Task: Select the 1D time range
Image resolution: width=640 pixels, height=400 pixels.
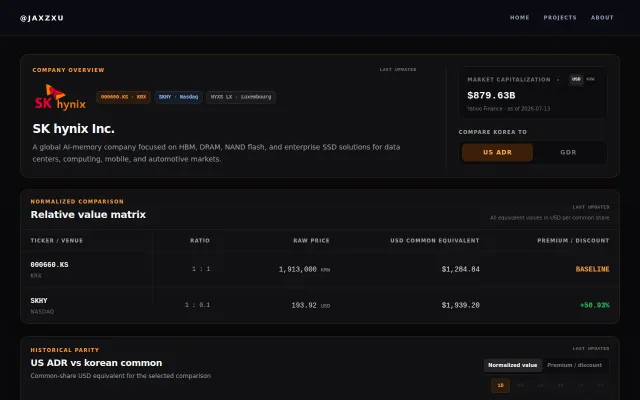Action: pos(500,385)
